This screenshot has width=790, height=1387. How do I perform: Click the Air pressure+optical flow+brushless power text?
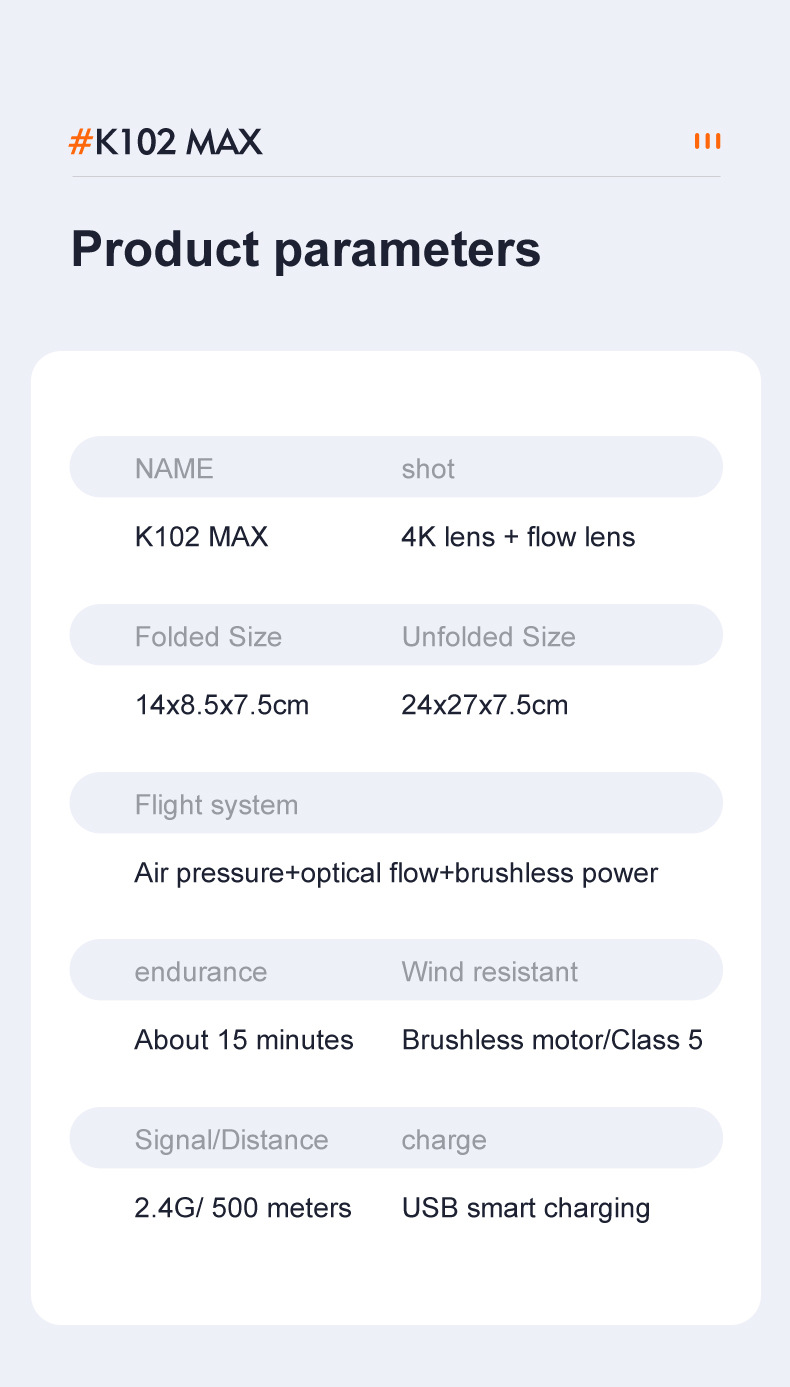click(x=396, y=873)
